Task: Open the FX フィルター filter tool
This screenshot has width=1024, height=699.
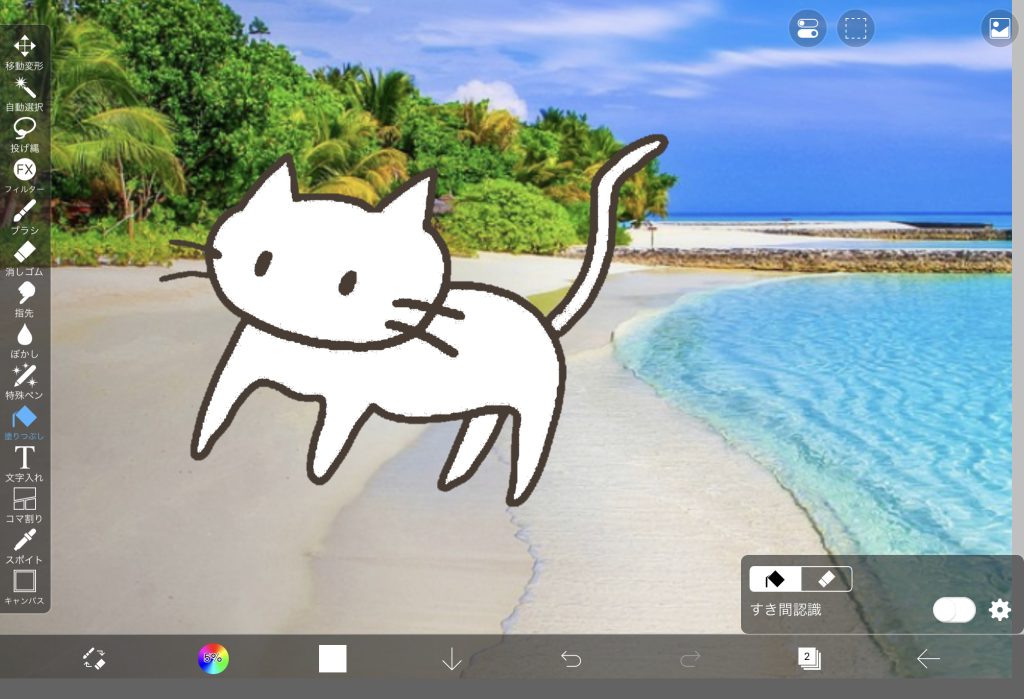Action: [24, 170]
